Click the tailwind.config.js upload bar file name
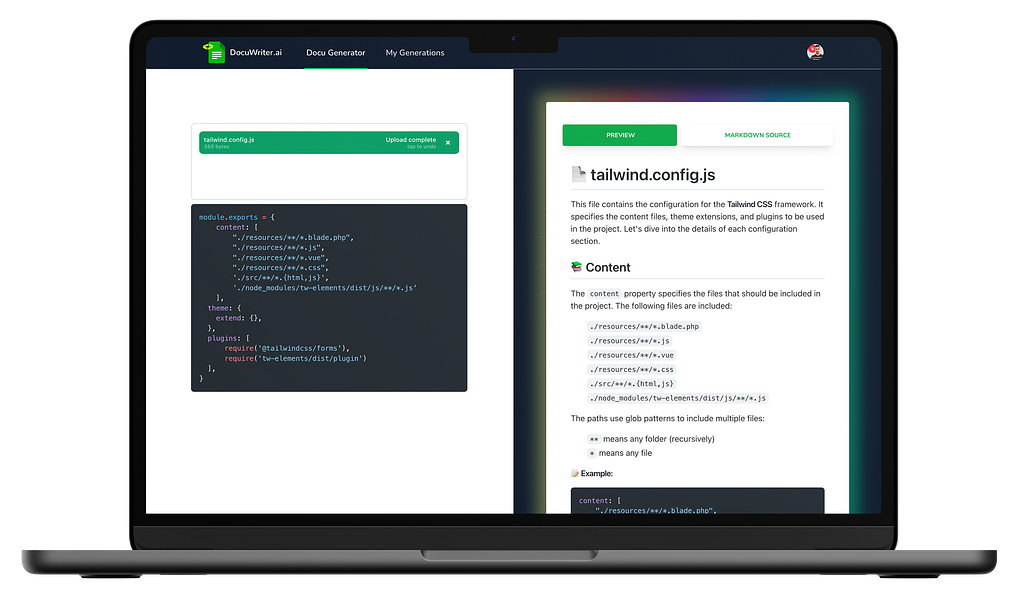The height and width of the screenshot is (600, 1018). [x=229, y=140]
